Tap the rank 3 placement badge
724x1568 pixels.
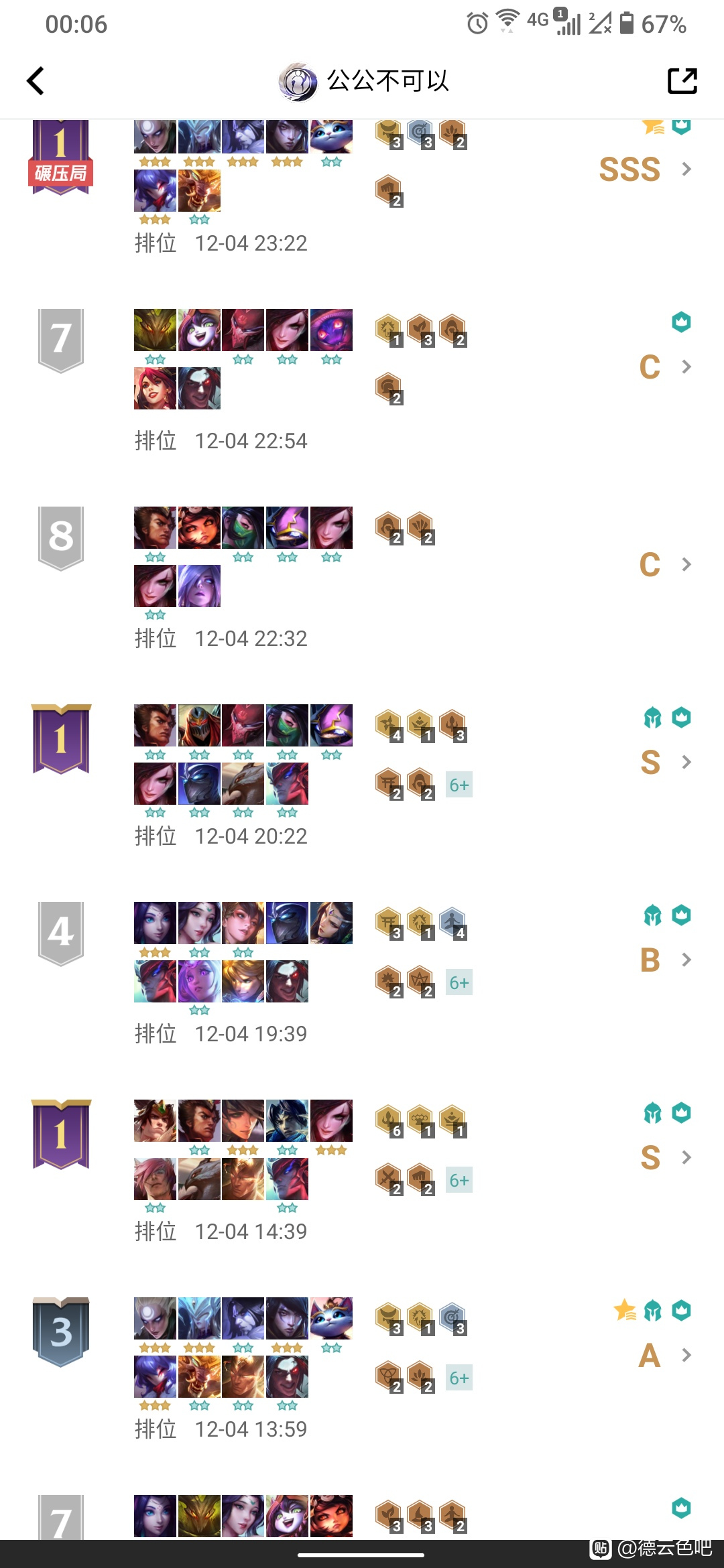coord(61,1332)
